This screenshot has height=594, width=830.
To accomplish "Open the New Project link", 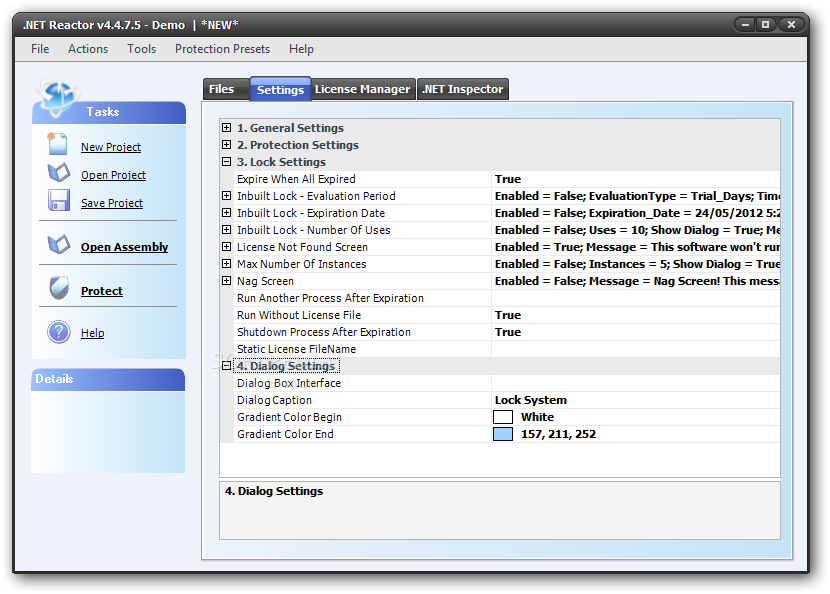I will pos(111,147).
